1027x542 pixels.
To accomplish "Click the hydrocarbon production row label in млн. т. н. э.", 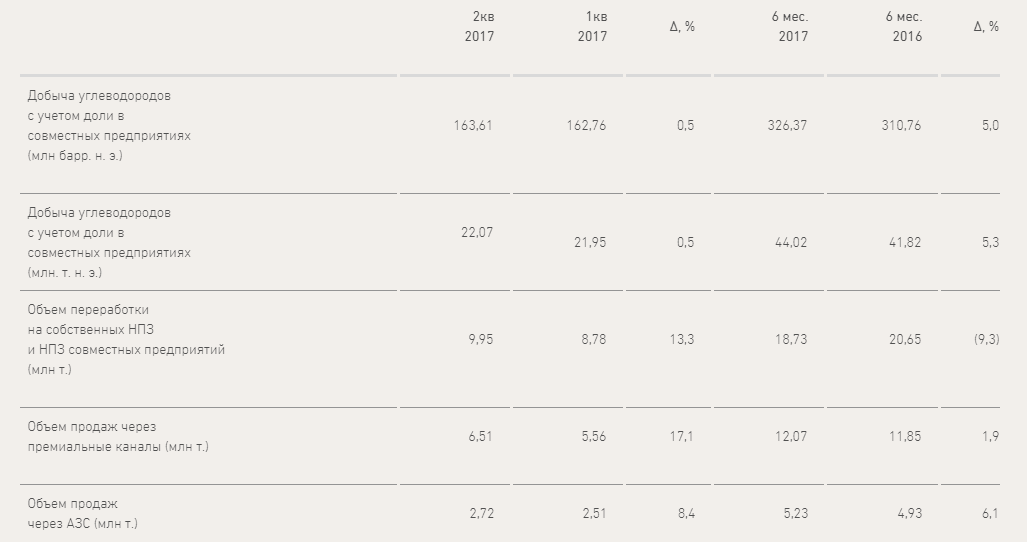I will 109,243.
